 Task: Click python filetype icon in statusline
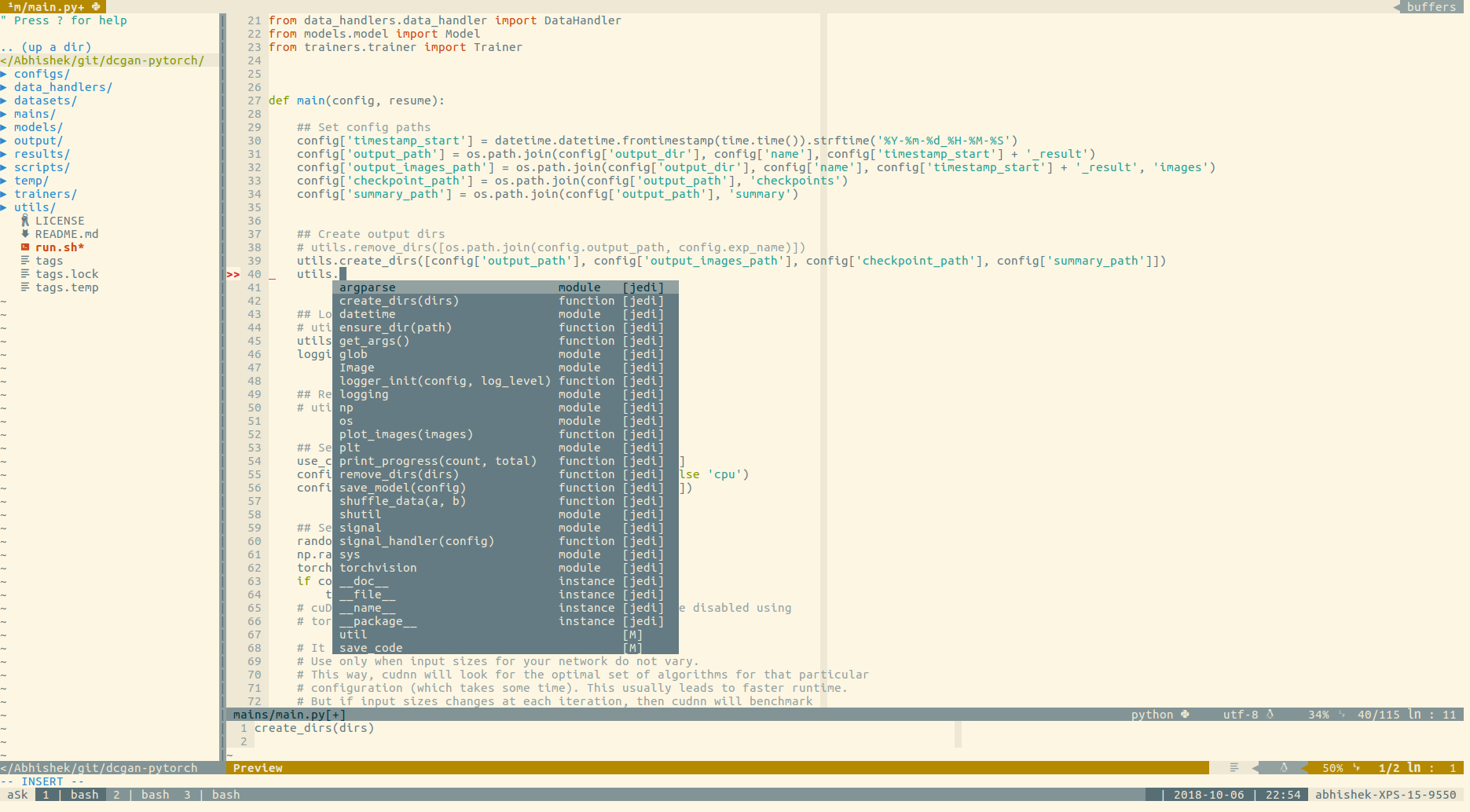point(1185,715)
